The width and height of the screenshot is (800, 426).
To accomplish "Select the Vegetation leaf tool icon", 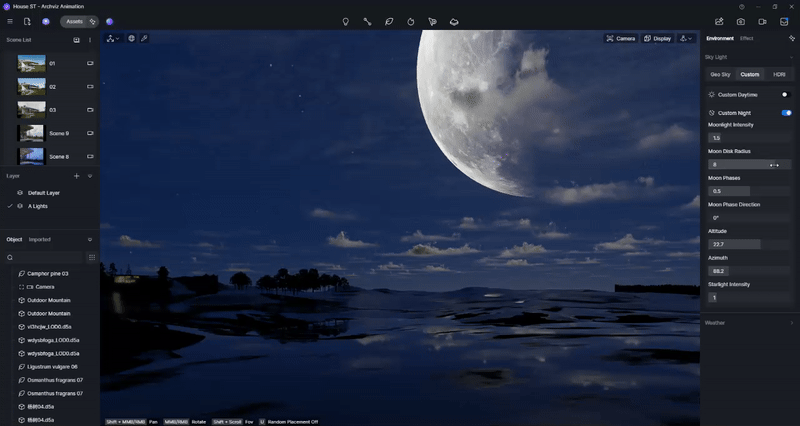I will click(x=389, y=21).
